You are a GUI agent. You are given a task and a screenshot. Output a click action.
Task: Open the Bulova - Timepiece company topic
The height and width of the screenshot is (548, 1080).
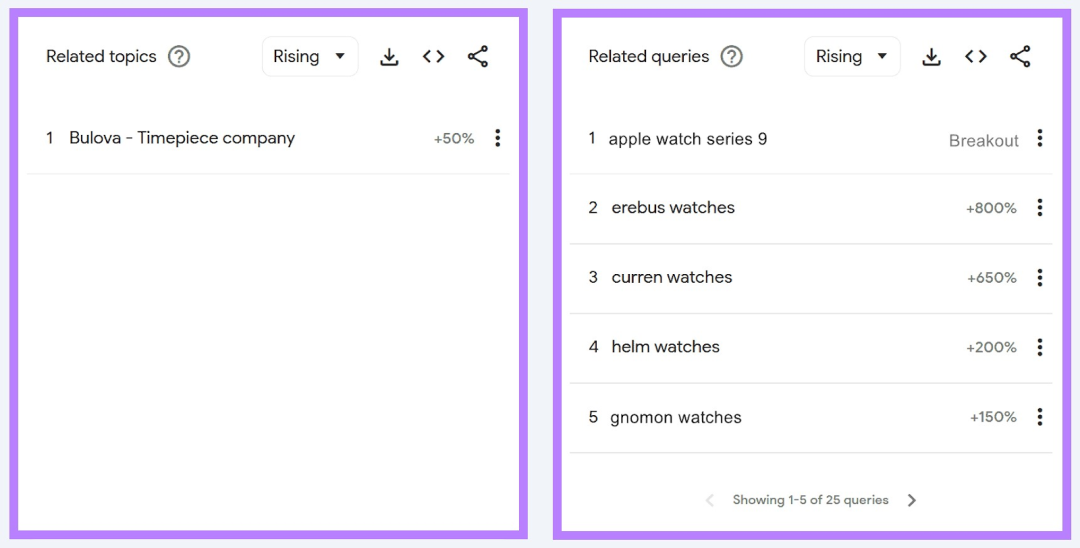(x=182, y=138)
